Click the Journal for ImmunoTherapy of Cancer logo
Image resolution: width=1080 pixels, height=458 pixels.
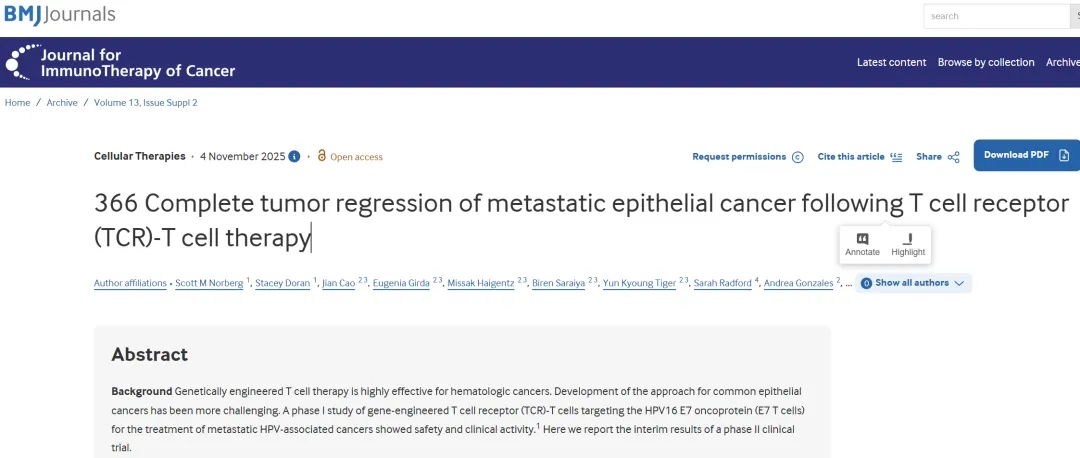(x=120, y=62)
